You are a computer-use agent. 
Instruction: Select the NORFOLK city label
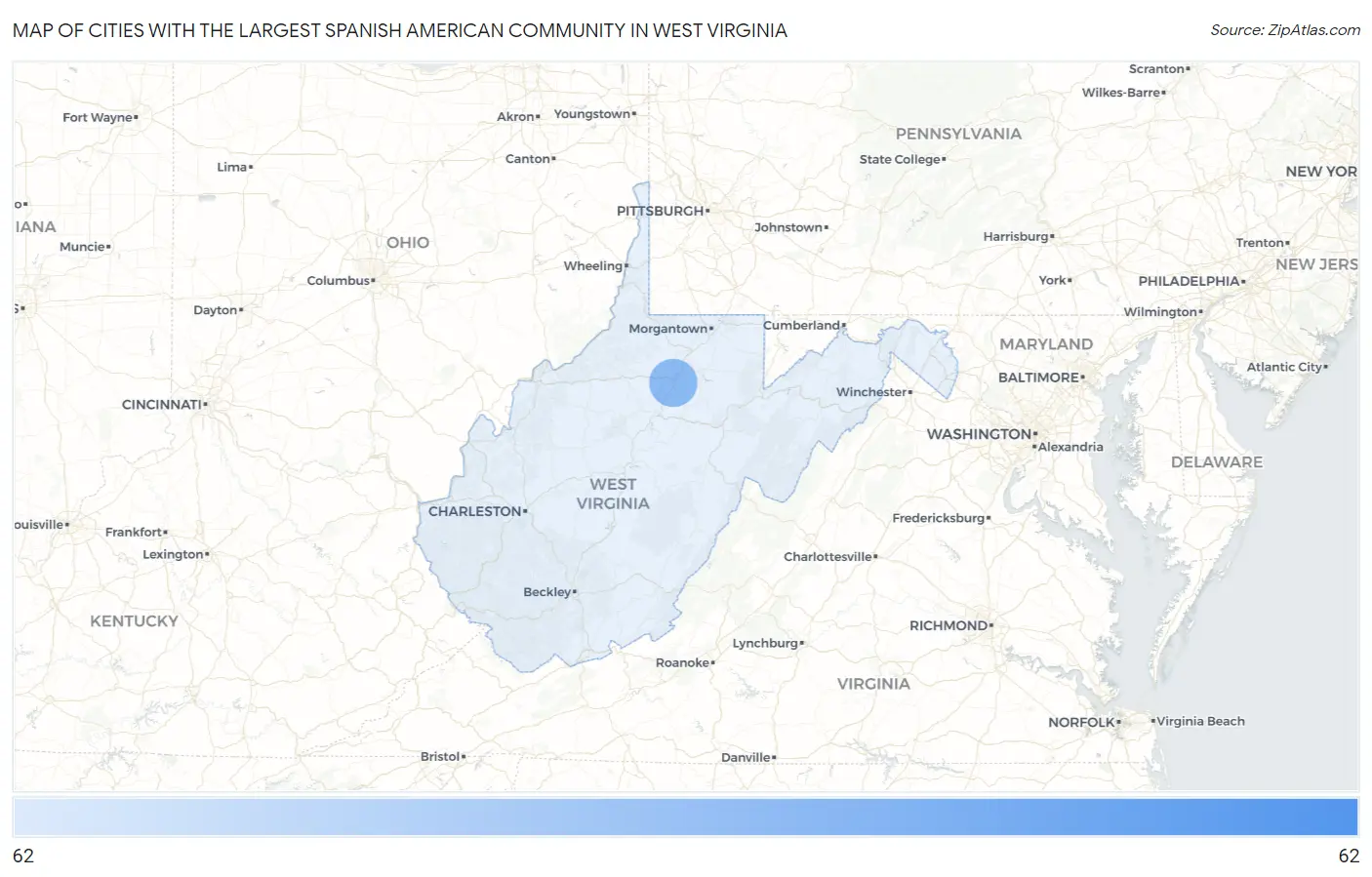tap(1082, 723)
